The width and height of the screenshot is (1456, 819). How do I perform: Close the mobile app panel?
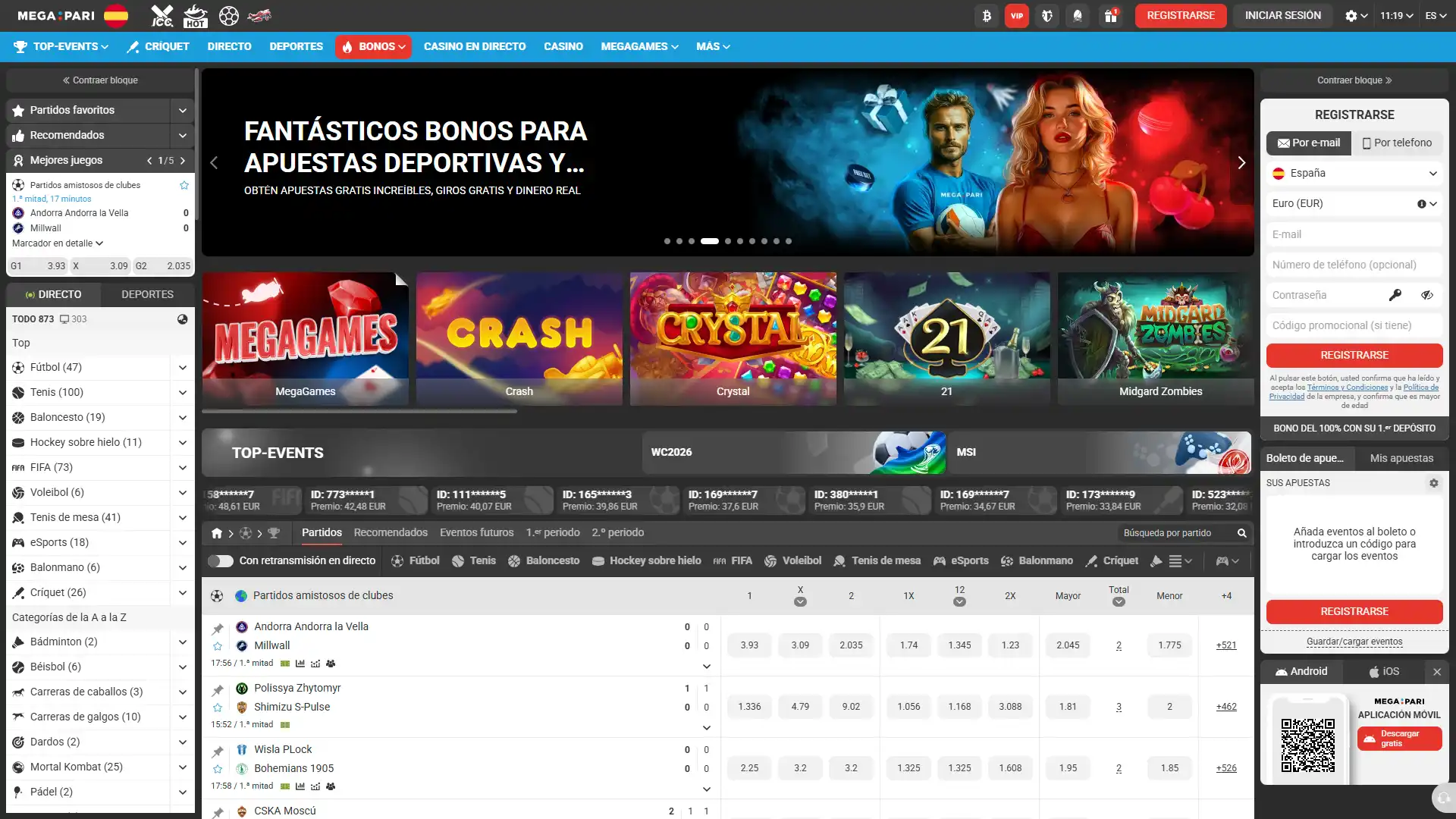click(1437, 672)
